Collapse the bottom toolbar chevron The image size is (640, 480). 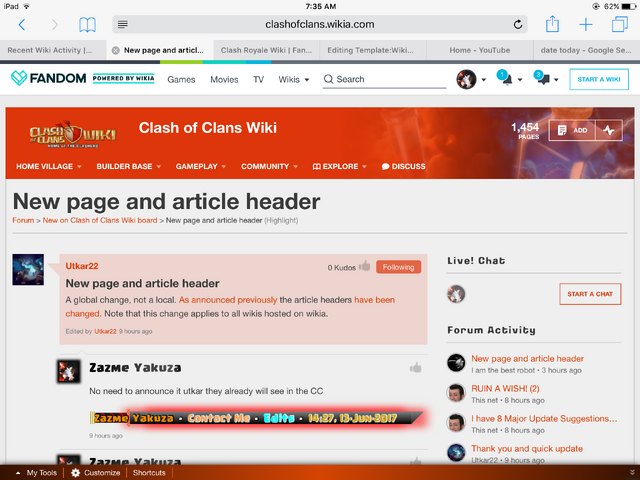(632, 472)
